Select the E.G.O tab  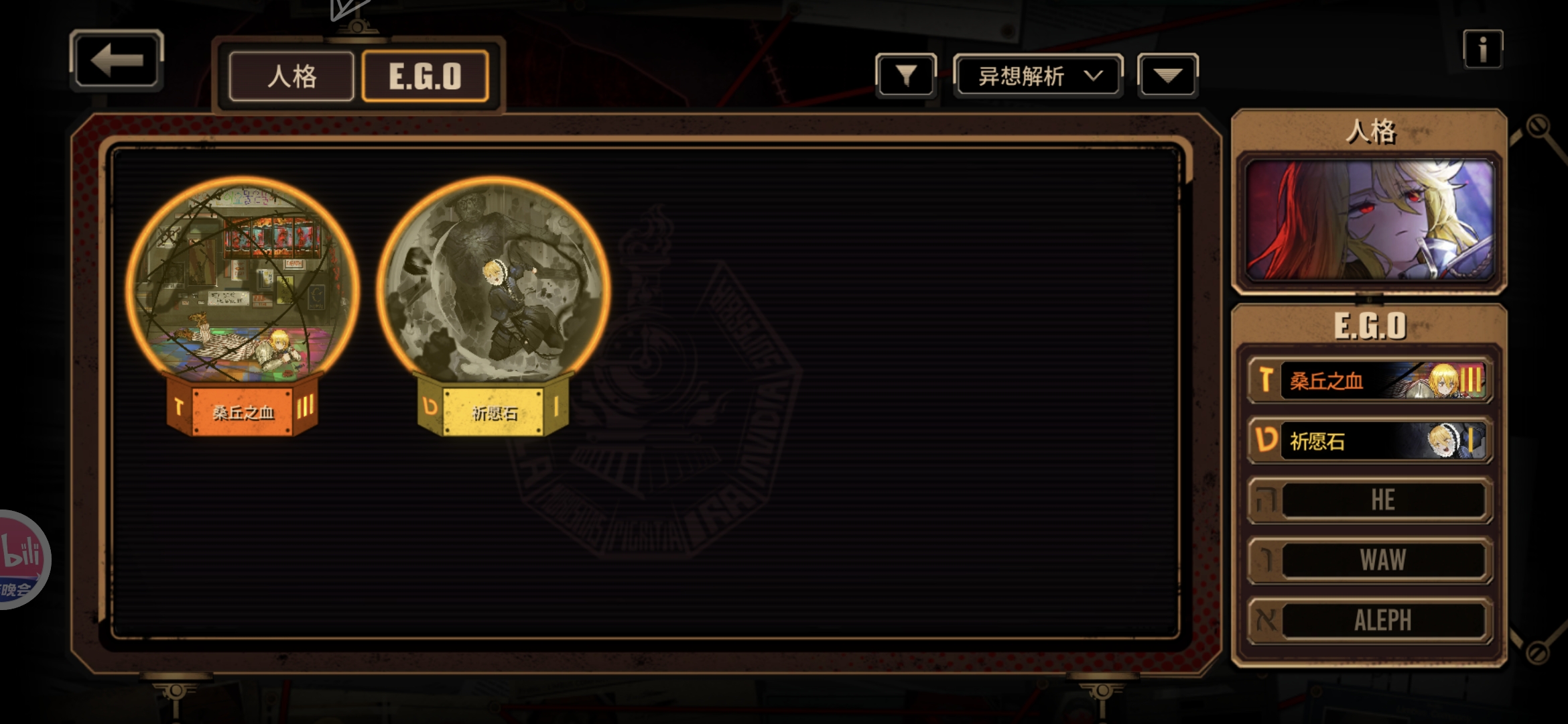pyautogui.click(x=425, y=76)
